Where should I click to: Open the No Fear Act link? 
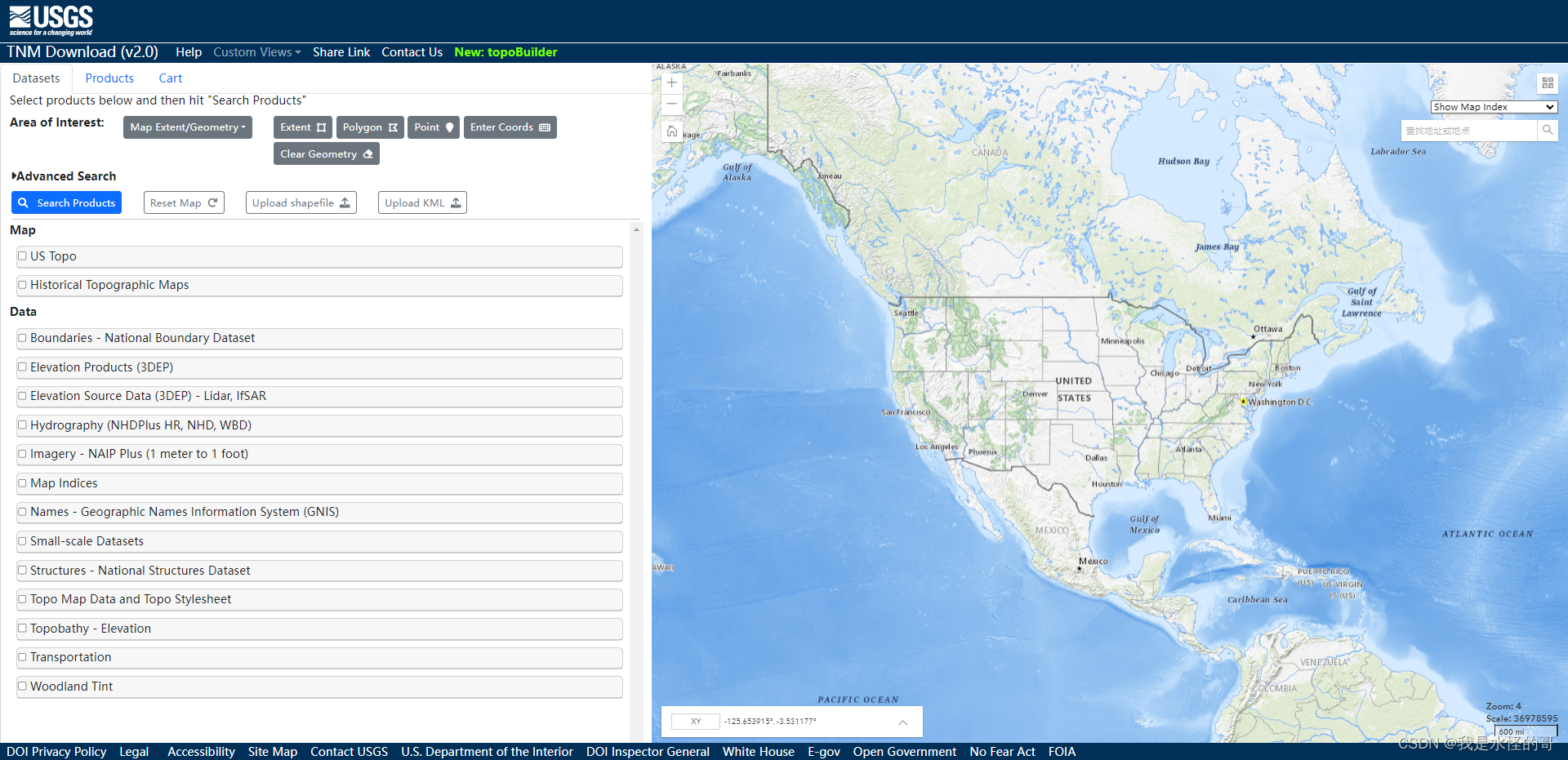click(x=1002, y=752)
